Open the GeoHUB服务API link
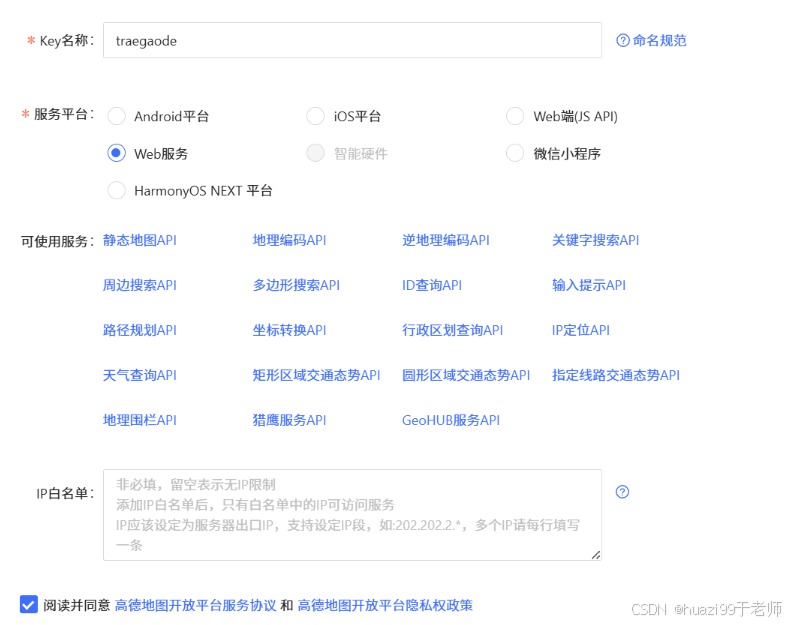The image size is (801, 625). 451,420
